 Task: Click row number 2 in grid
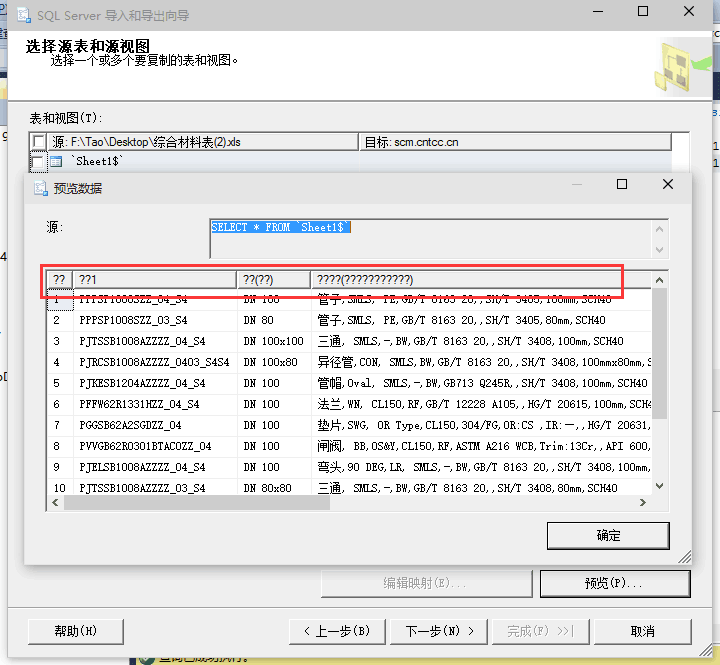click(x=60, y=320)
